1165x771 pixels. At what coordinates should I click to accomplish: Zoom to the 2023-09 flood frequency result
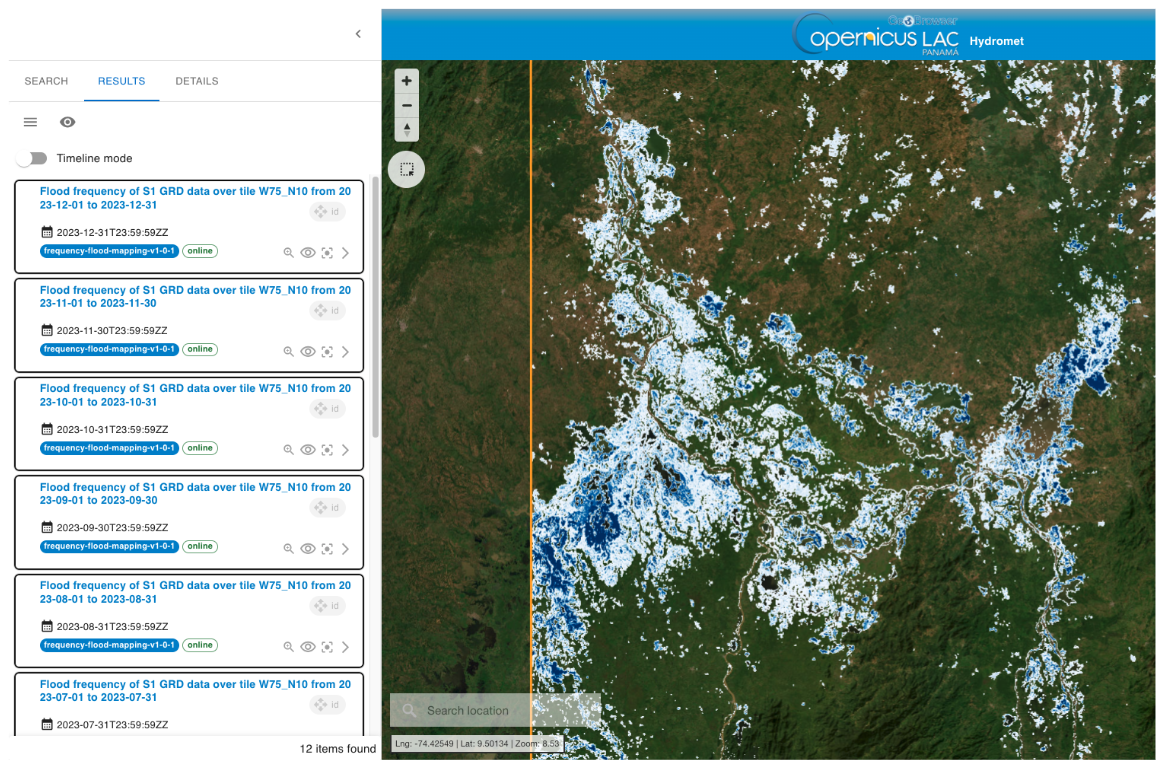pos(288,549)
